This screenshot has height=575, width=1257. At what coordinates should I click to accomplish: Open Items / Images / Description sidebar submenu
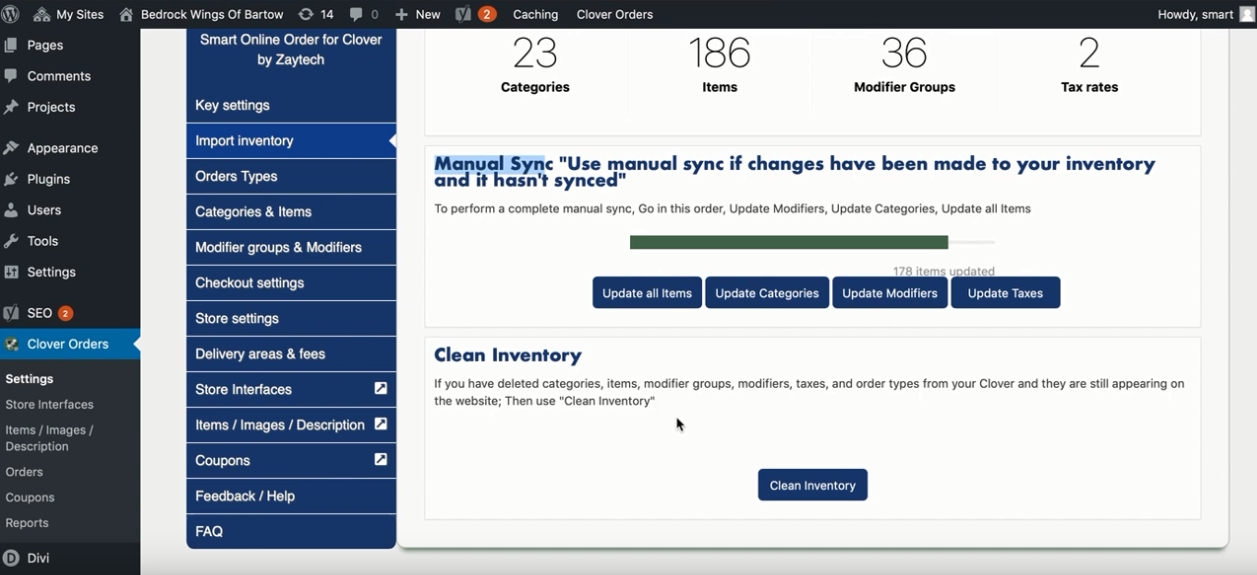[49, 438]
